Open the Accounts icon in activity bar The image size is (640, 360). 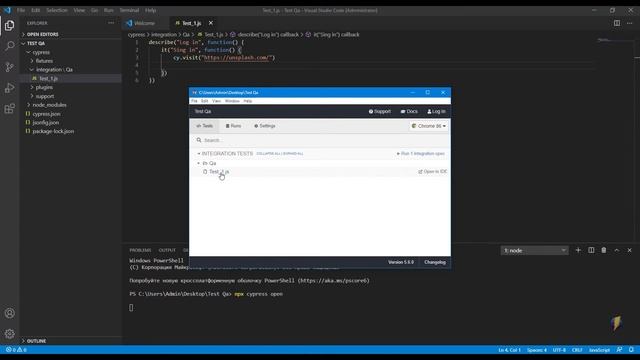click(x=9, y=313)
